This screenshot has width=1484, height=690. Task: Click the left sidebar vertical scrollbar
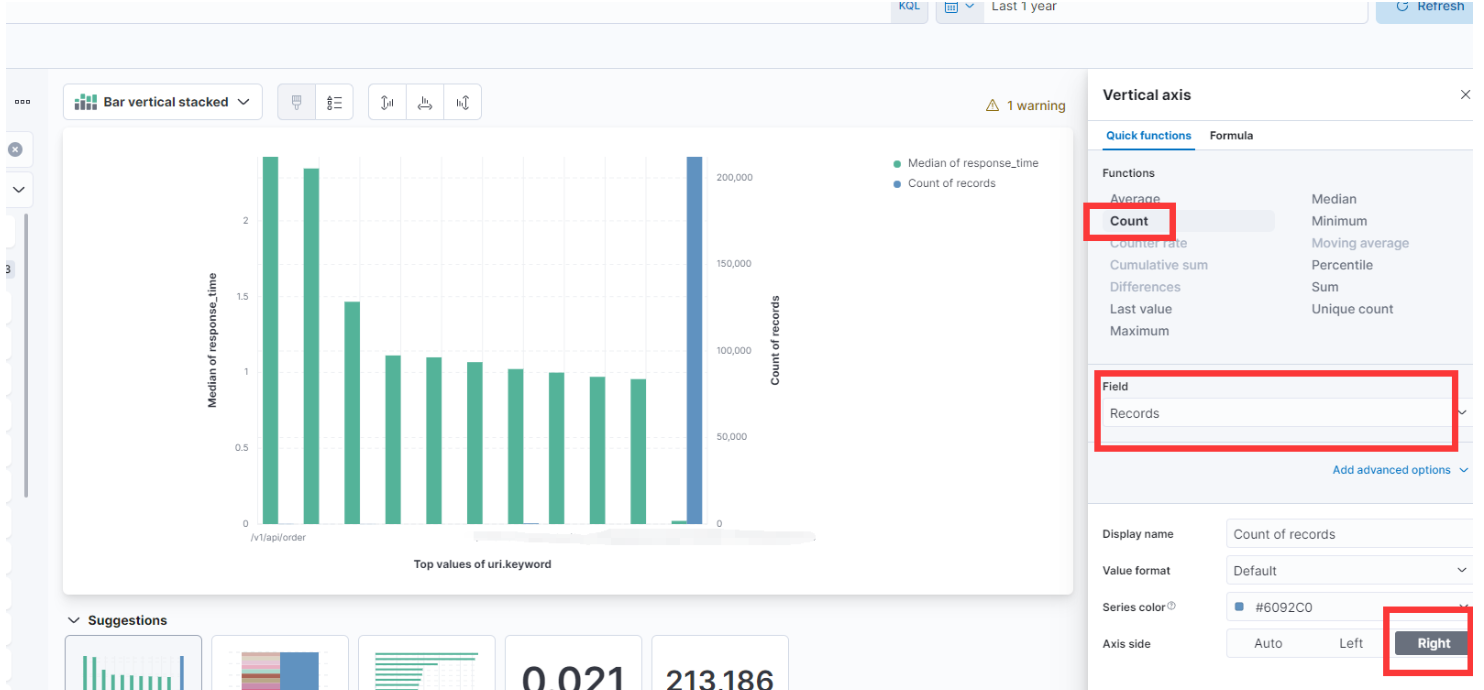(27, 355)
